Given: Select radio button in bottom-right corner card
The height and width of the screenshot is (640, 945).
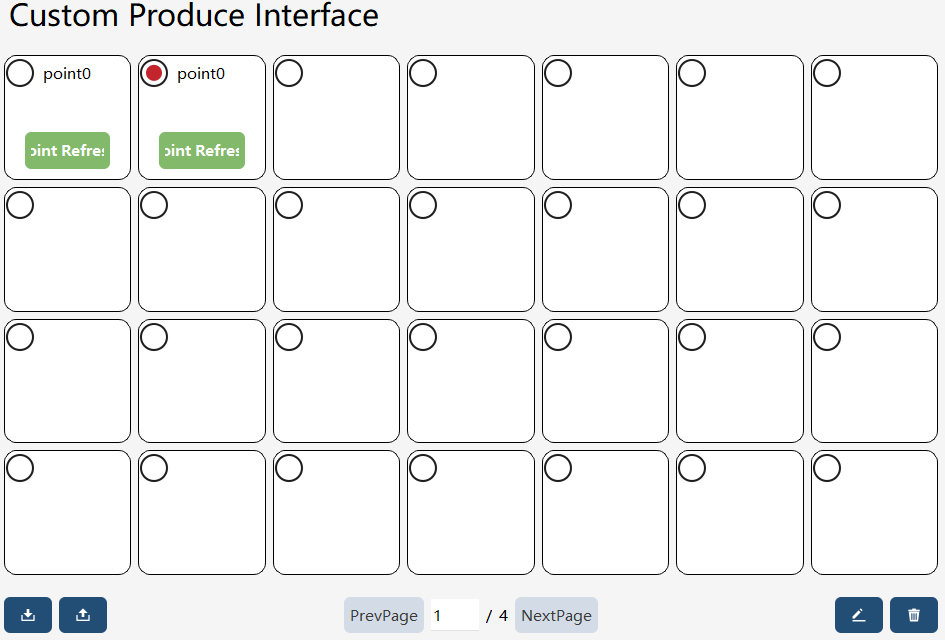Looking at the screenshot, I should (827, 468).
